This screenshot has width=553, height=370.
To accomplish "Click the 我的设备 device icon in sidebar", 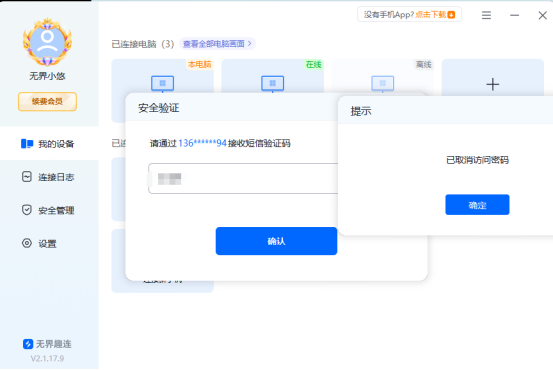I will (27, 144).
